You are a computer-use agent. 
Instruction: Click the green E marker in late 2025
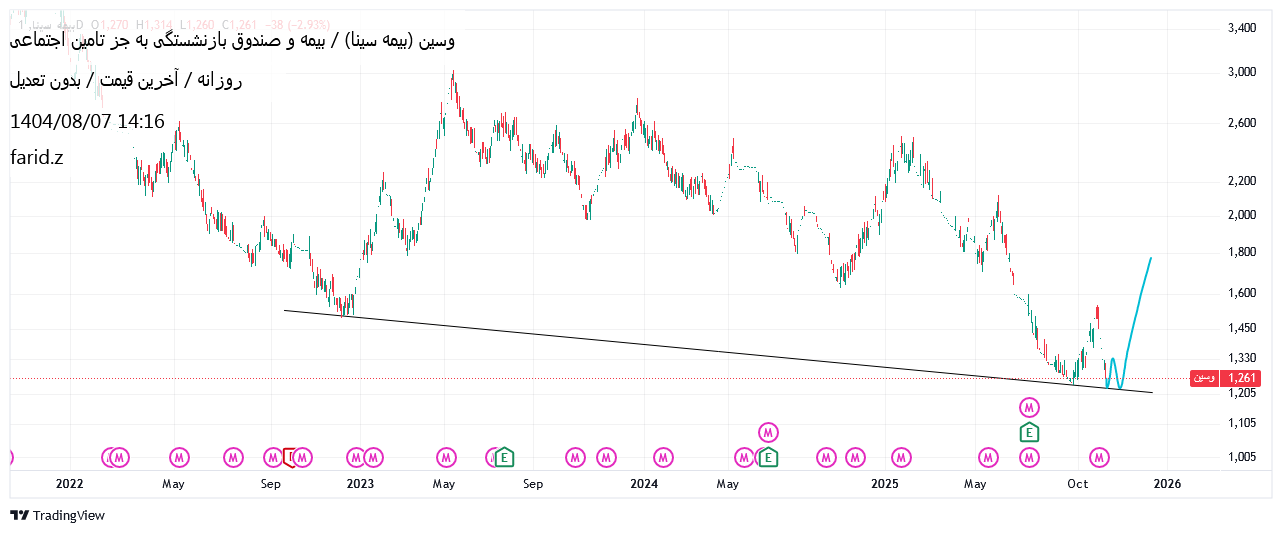pos(1029,432)
